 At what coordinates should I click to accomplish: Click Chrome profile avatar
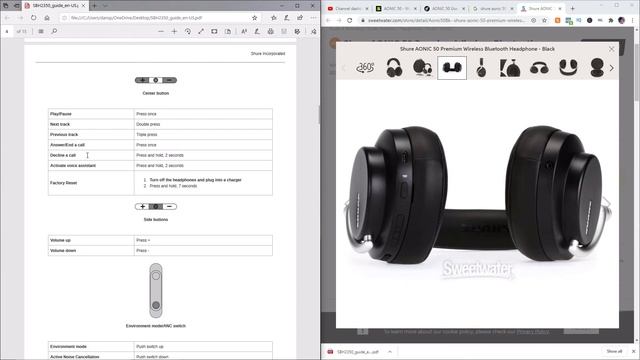(622, 20)
